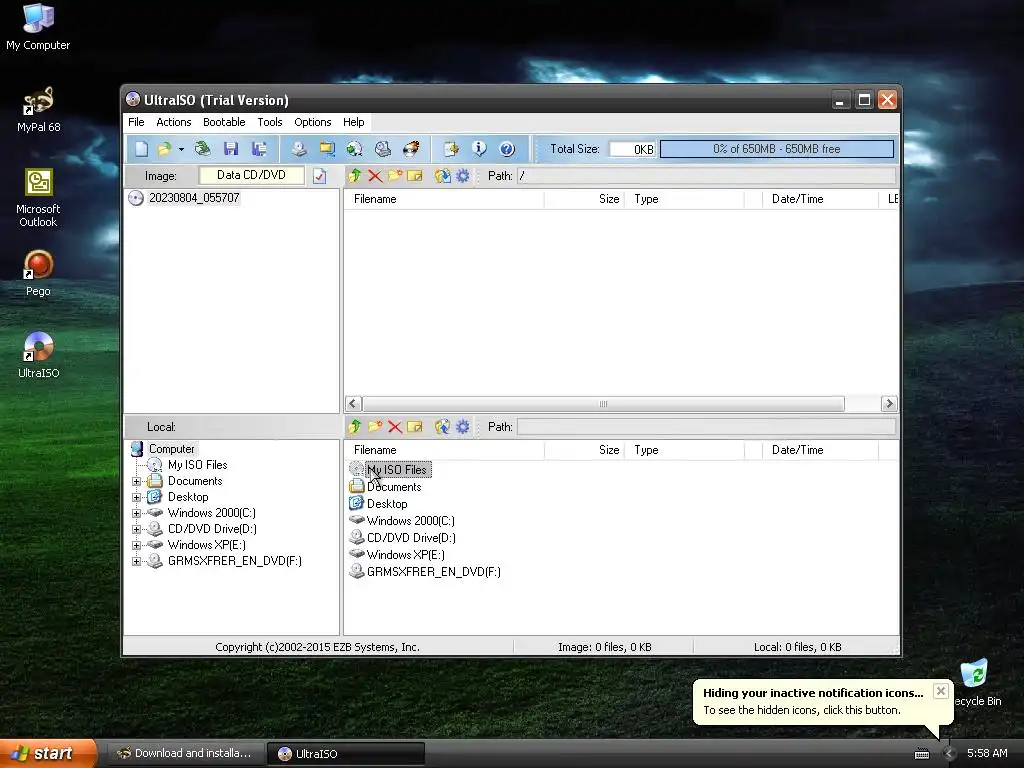1024x768 pixels.
Task: Click the Mount to virtual drive icon
Action: coord(383,149)
